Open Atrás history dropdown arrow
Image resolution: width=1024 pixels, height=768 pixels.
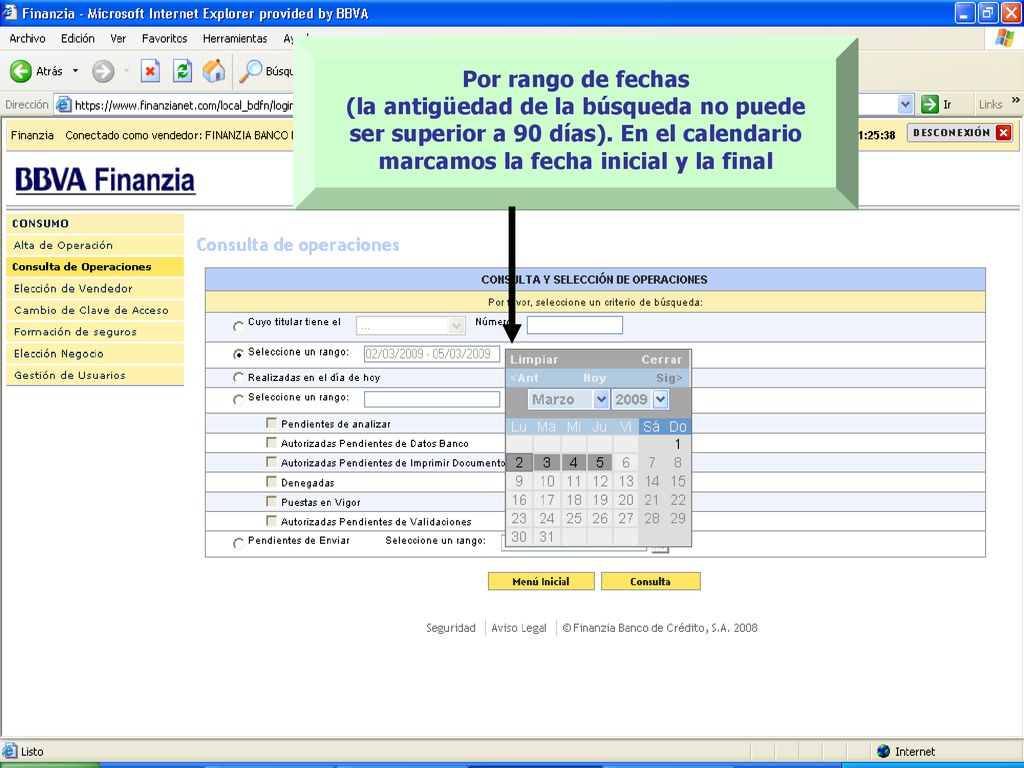(75, 71)
